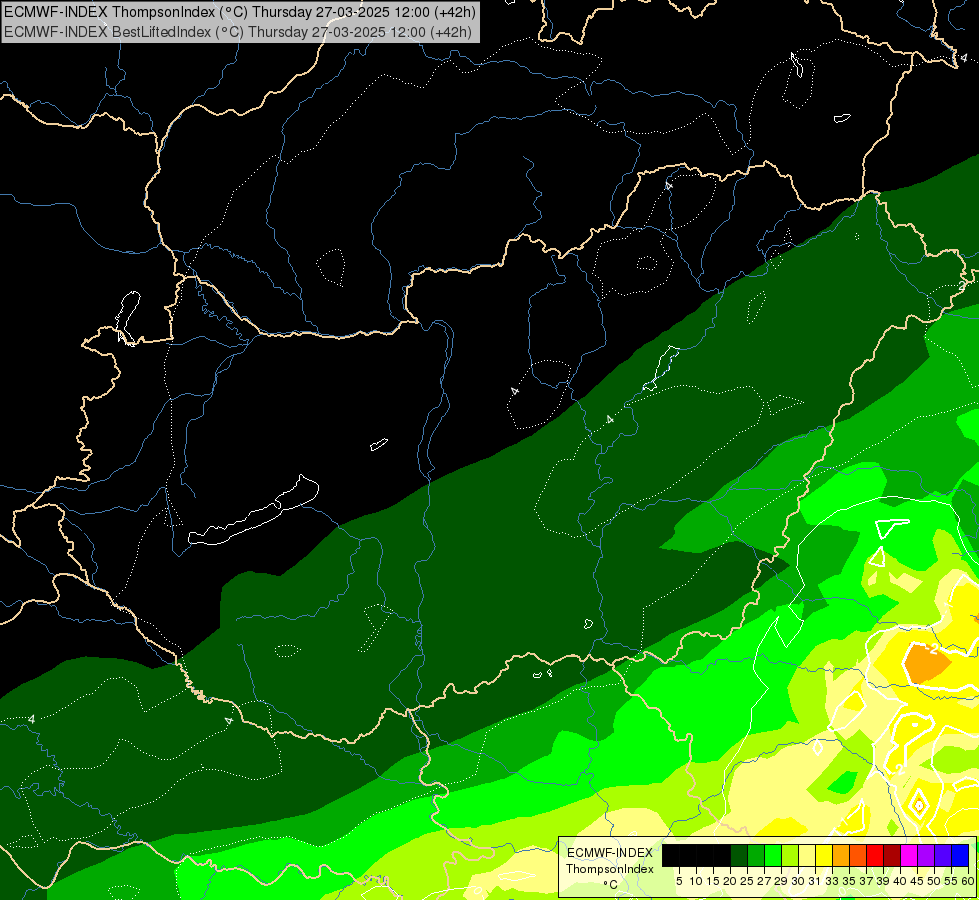Click the legend scale value 10
Image resolution: width=979 pixels, height=900 pixels.
696,881
